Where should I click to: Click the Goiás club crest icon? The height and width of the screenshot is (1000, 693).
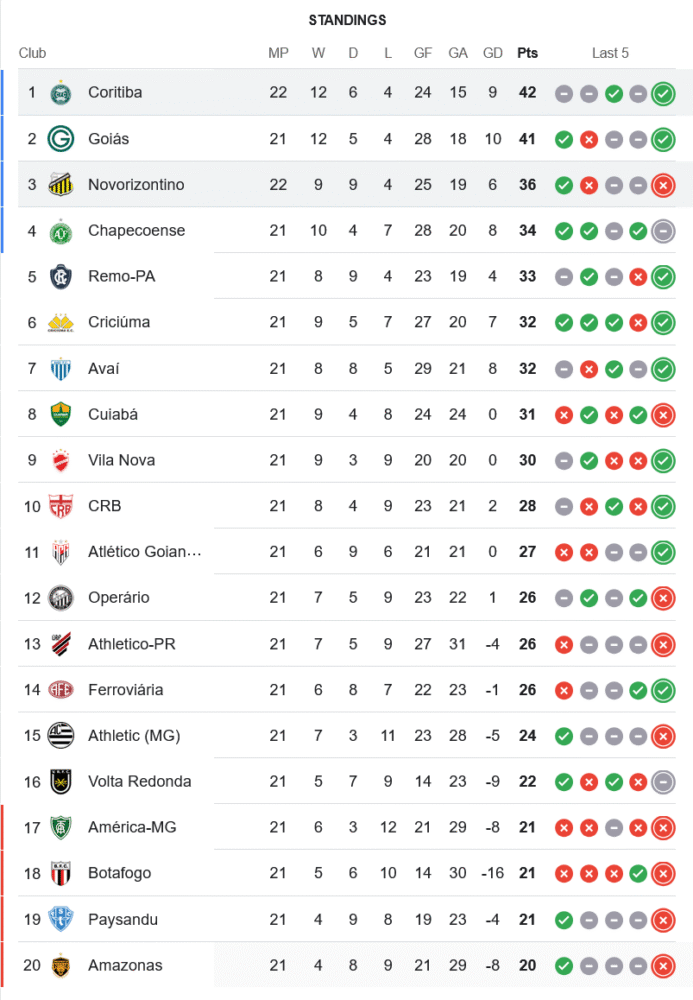point(61,139)
